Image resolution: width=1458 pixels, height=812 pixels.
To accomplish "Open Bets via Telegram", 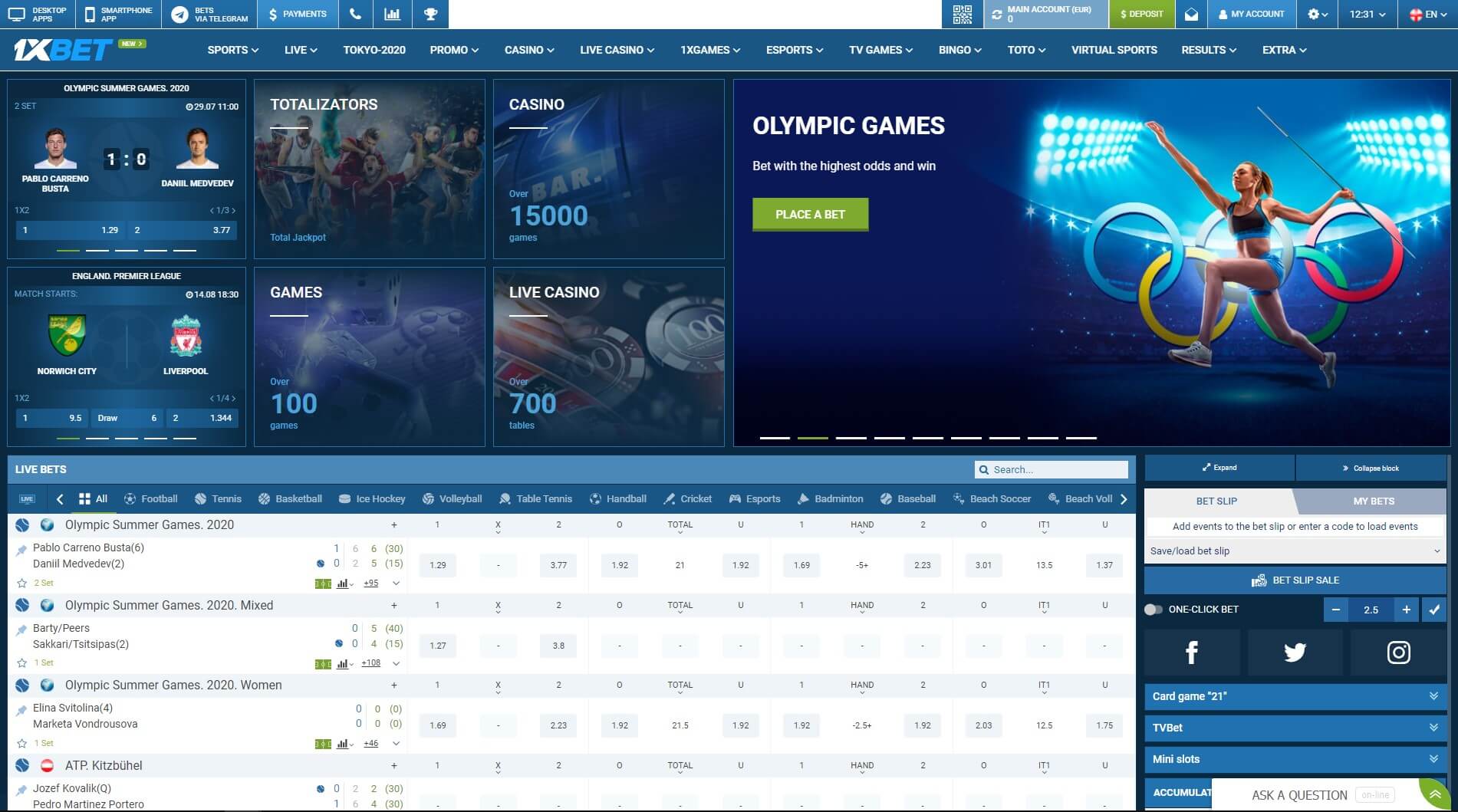I will [x=210, y=14].
